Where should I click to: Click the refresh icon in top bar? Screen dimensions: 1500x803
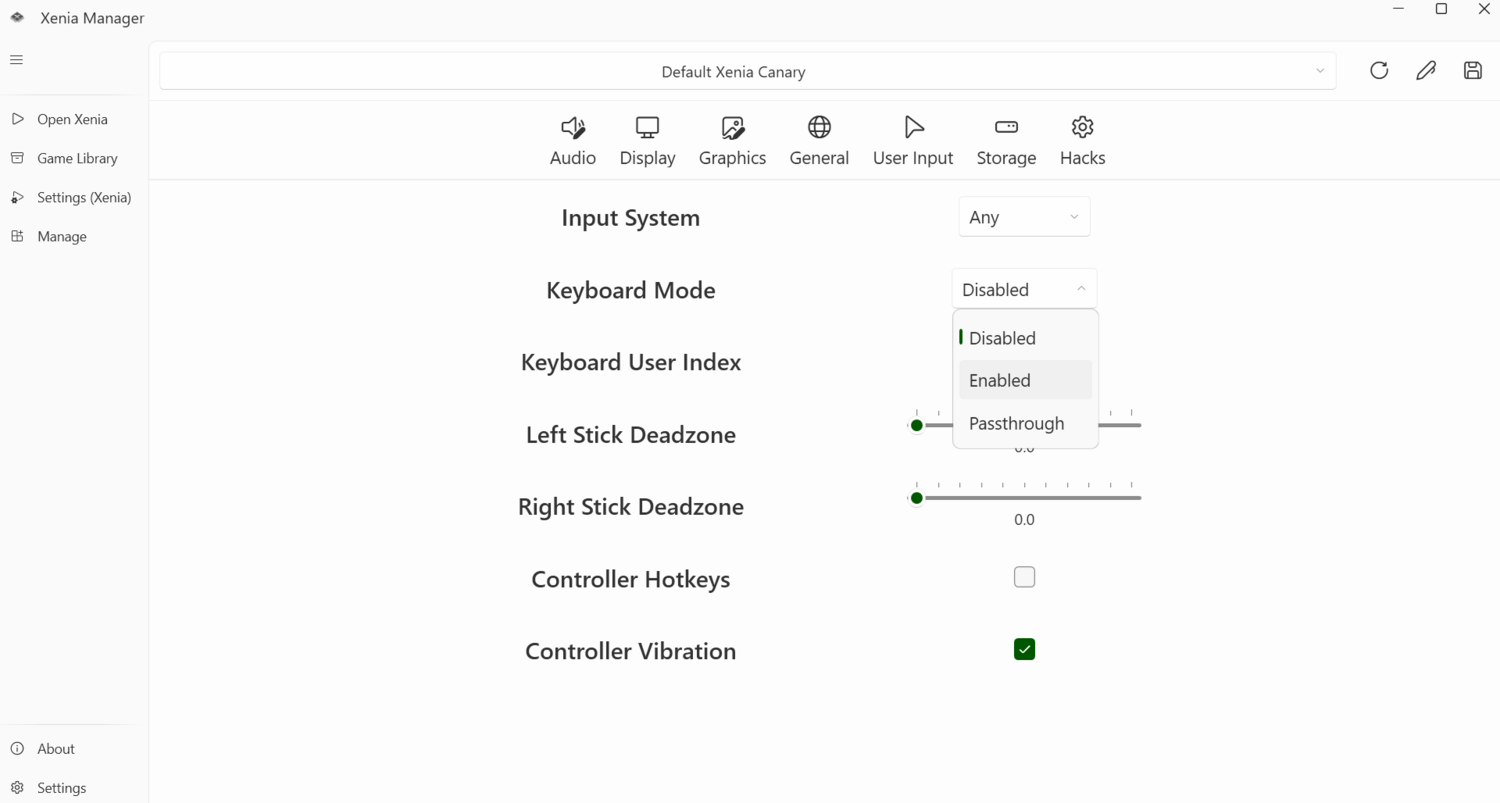[1379, 70]
